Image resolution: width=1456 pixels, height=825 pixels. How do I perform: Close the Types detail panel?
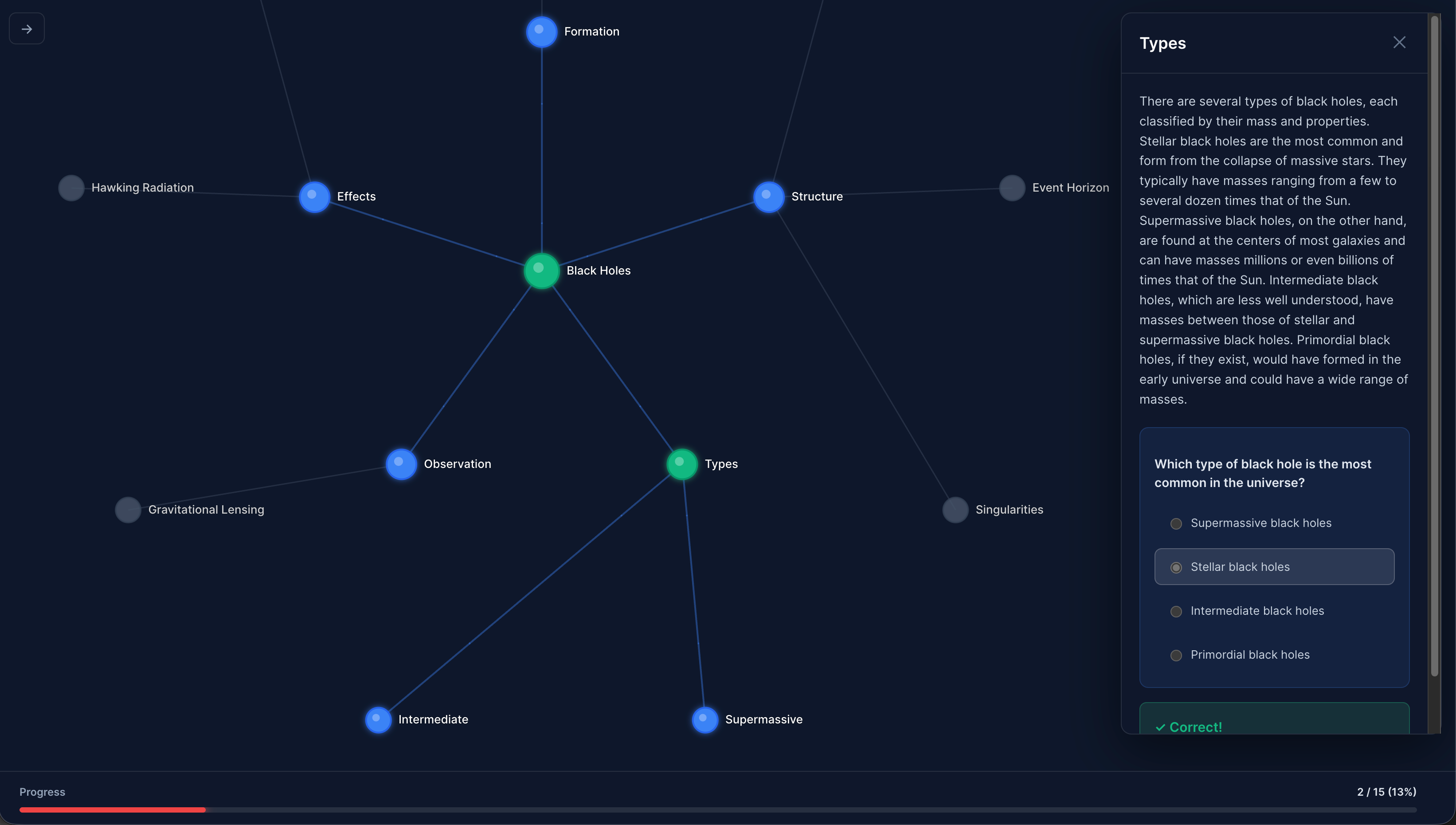tap(1399, 43)
